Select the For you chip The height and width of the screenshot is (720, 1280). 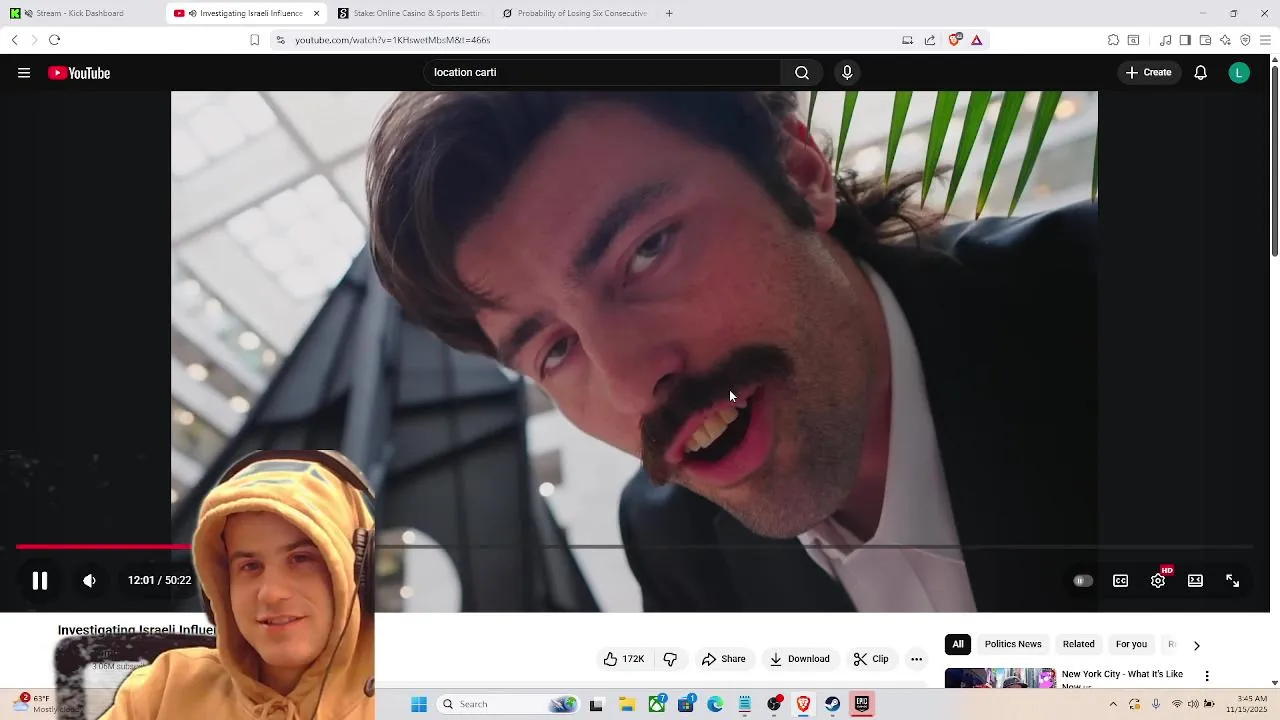[1131, 644]
